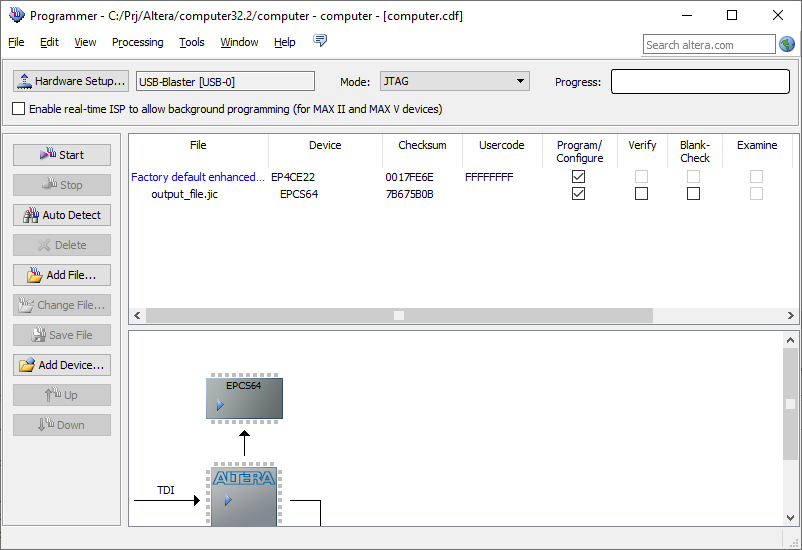Enable real-time ISP checkbox

pos(18,108)
